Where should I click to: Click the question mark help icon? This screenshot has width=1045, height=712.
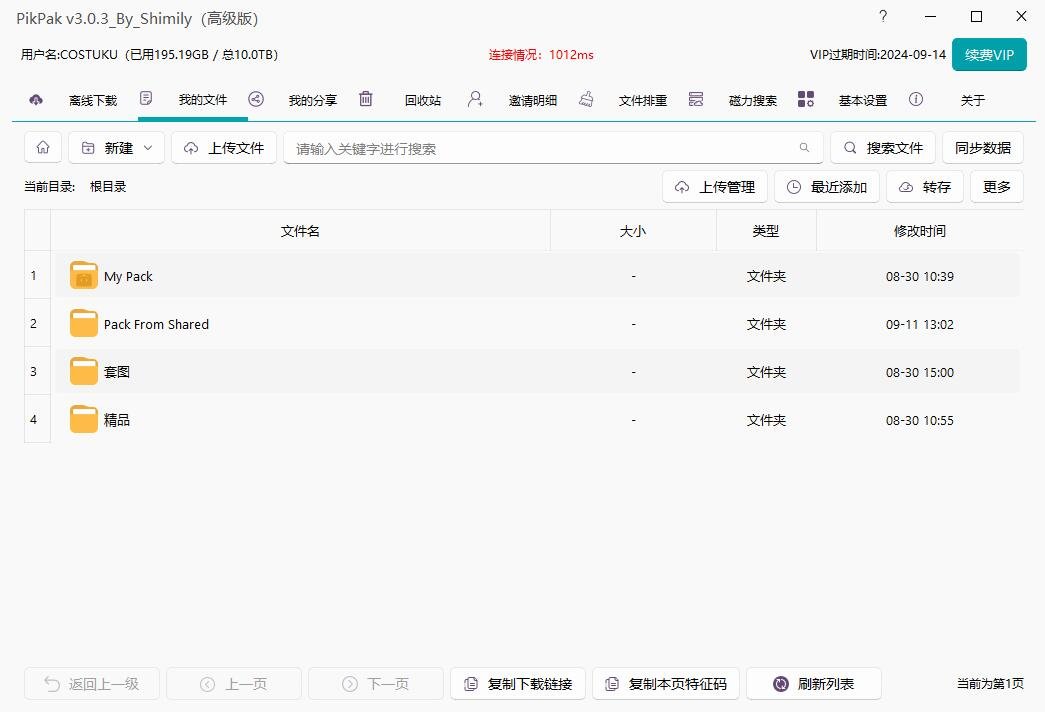click(x=883, y=16)
